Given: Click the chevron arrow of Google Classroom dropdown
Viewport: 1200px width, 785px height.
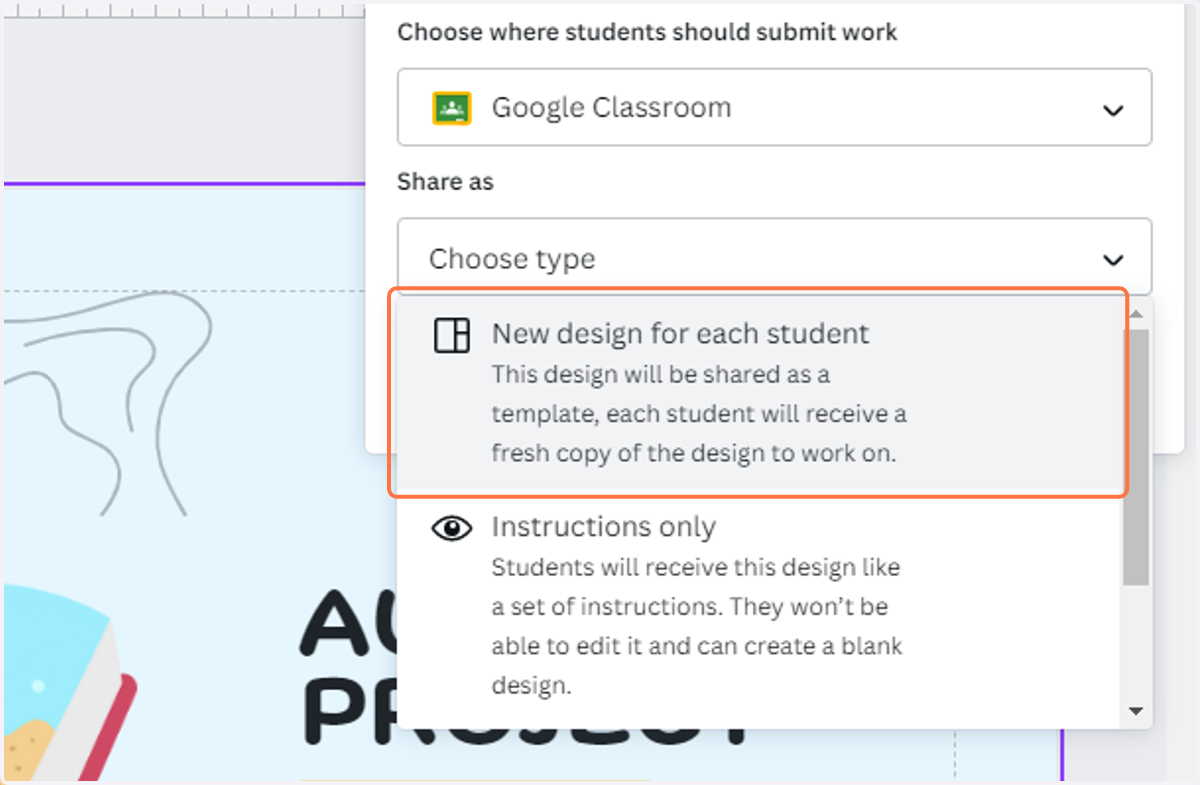Looking at the screenshot, I should [1113, 110].
